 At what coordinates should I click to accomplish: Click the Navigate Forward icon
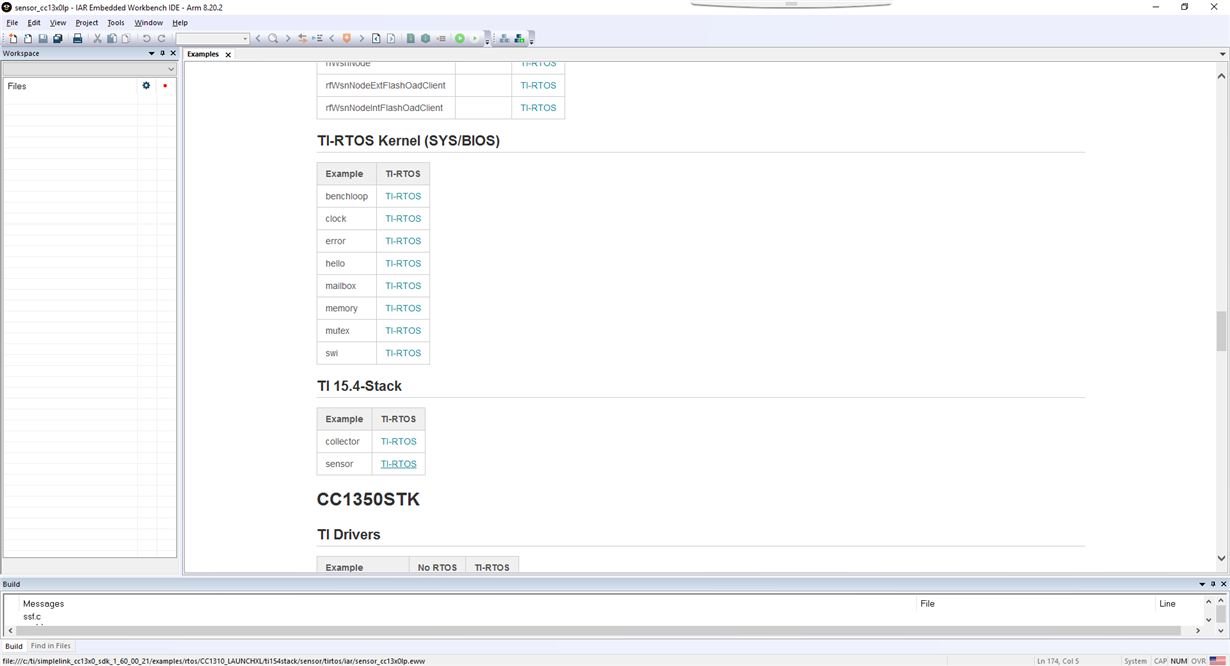click(x=391, y=38)
